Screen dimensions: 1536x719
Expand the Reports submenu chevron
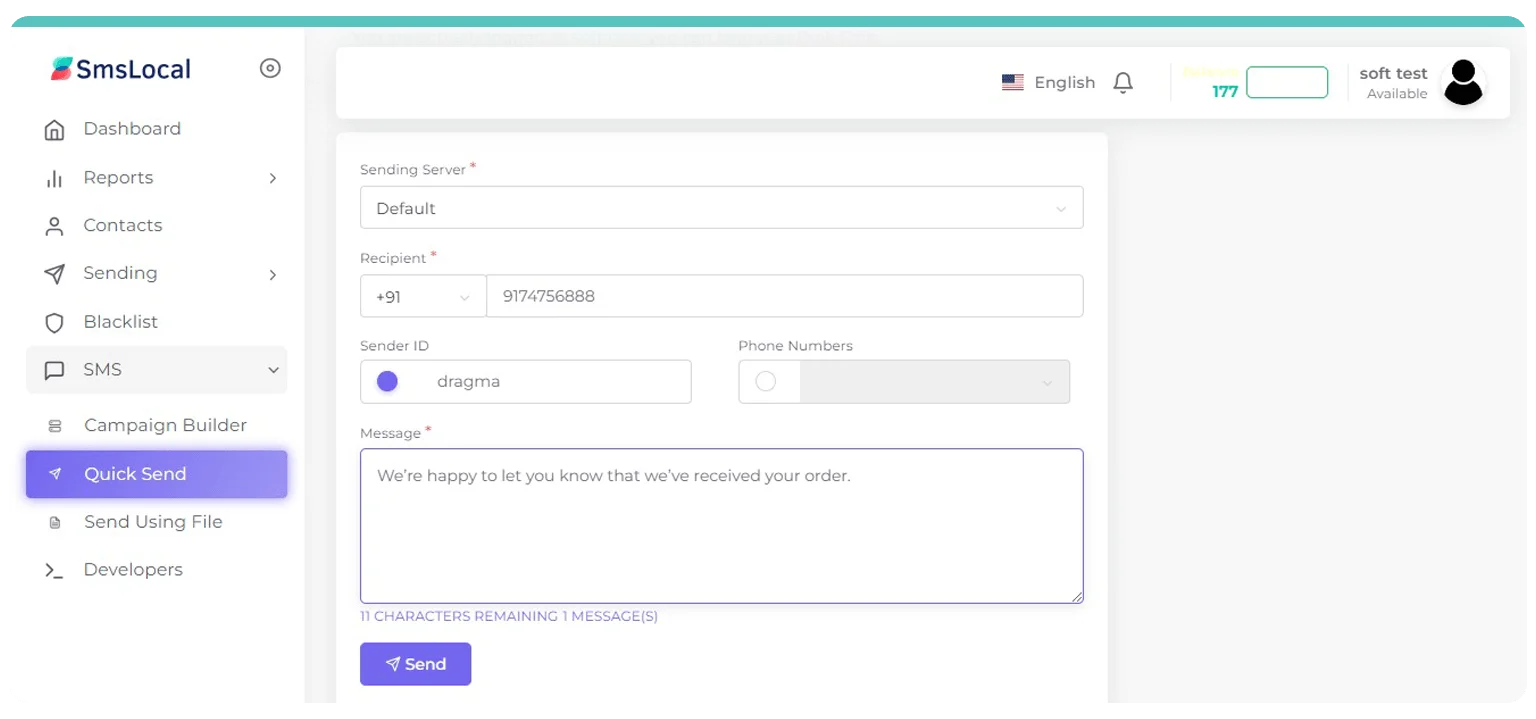tap(273, 178)
